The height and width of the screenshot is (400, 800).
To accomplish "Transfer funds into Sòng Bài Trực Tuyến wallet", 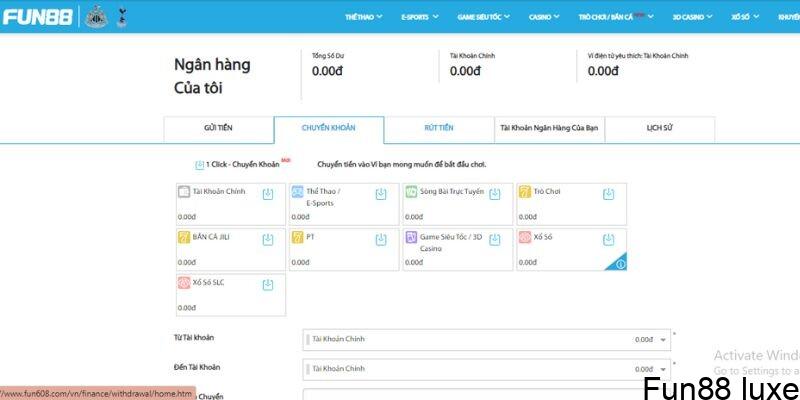I will click(495, 194).
